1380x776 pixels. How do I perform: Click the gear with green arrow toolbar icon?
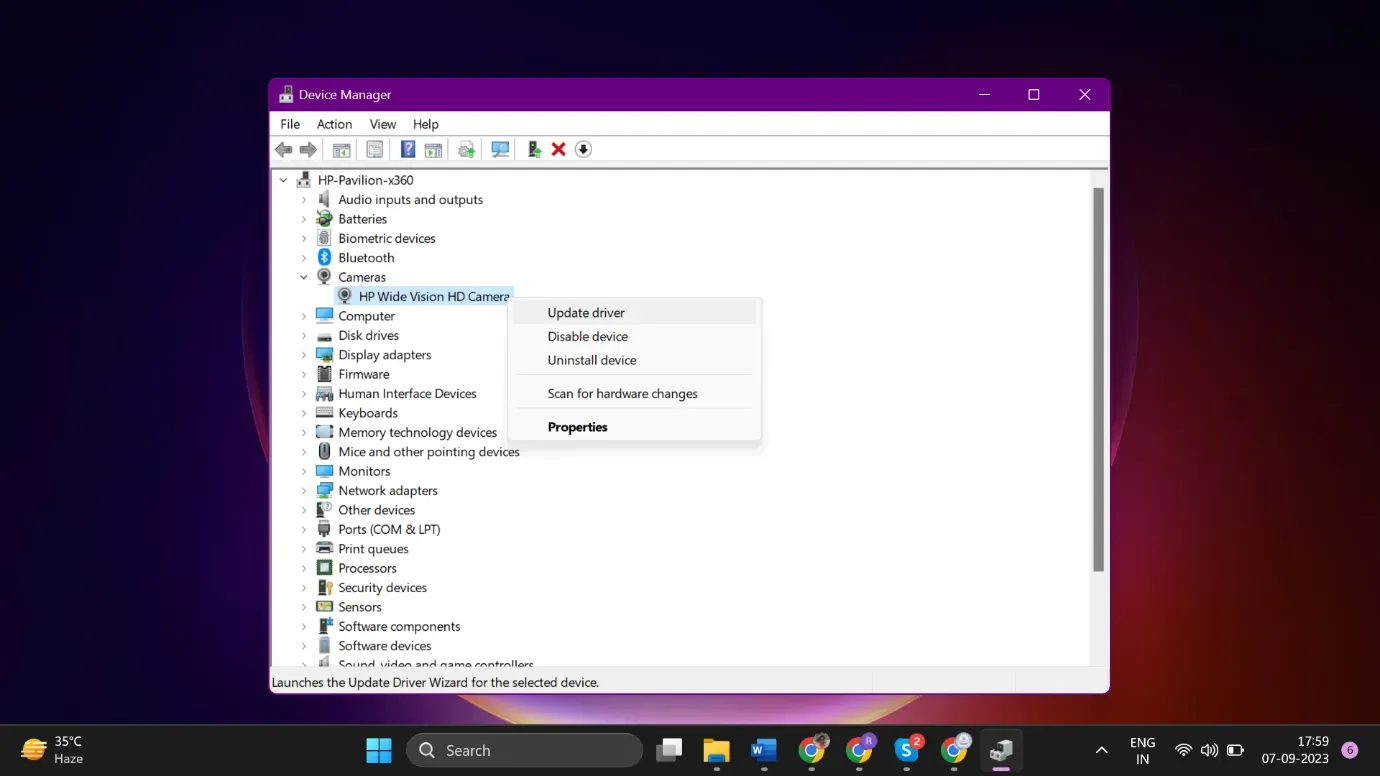point(466,149)
